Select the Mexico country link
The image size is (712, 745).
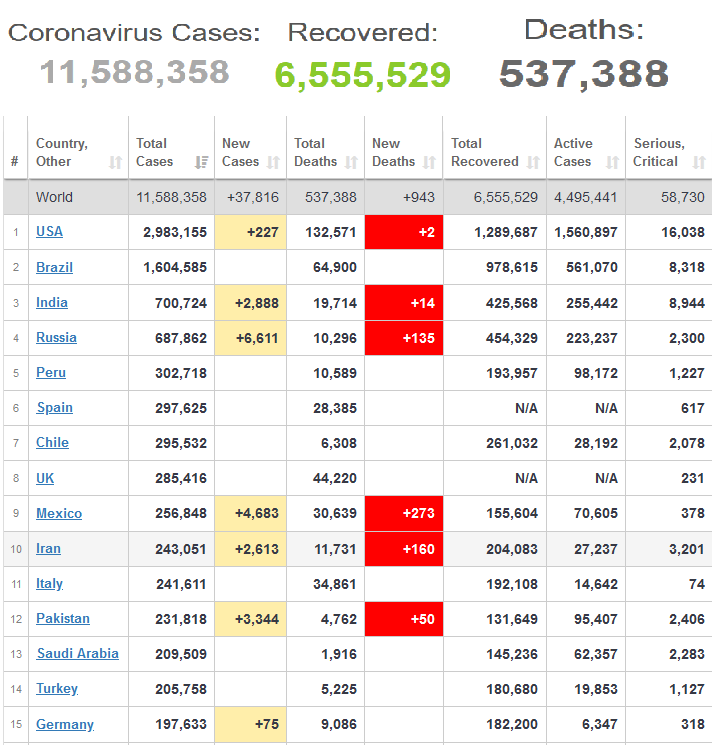59,513
